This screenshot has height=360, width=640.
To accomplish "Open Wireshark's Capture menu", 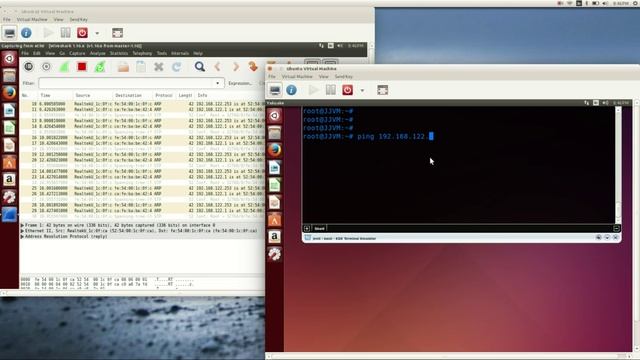I will [x=77, y=53].
